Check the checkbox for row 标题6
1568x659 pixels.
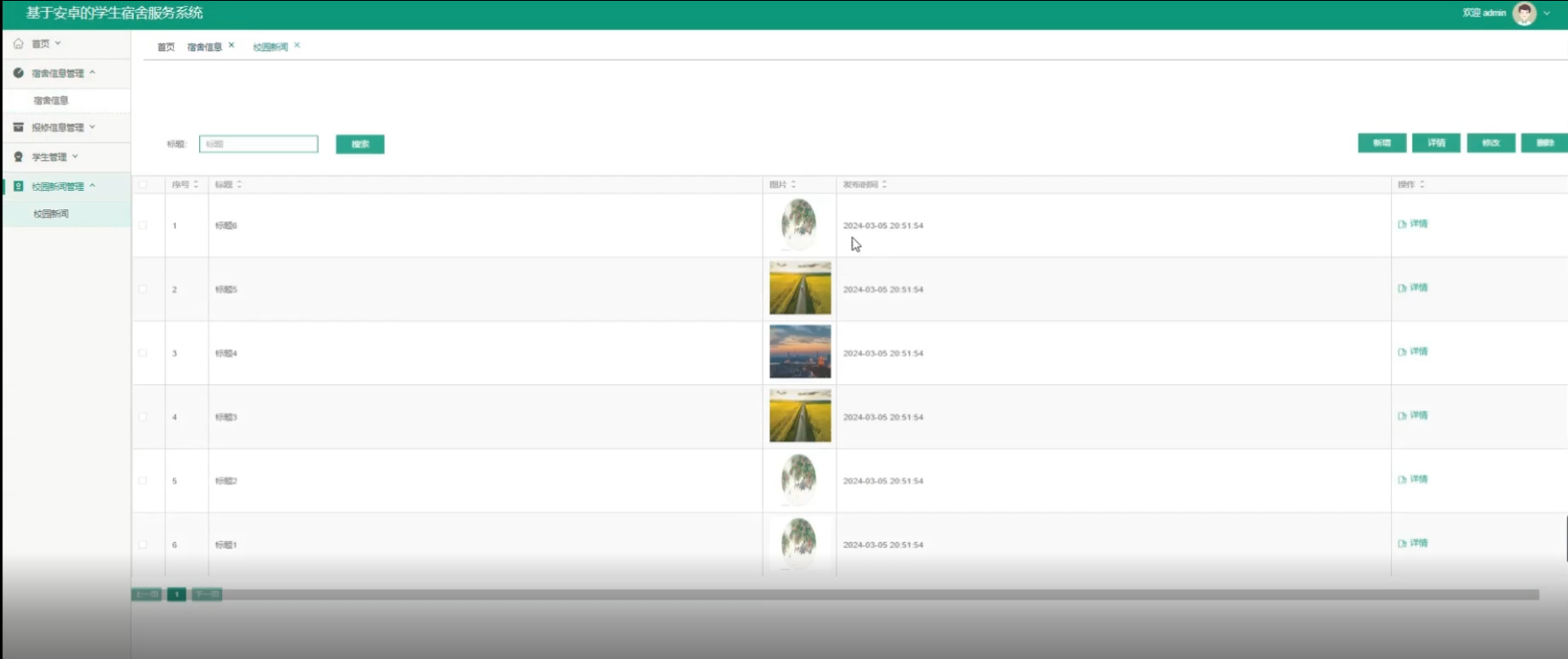(142, 226)
